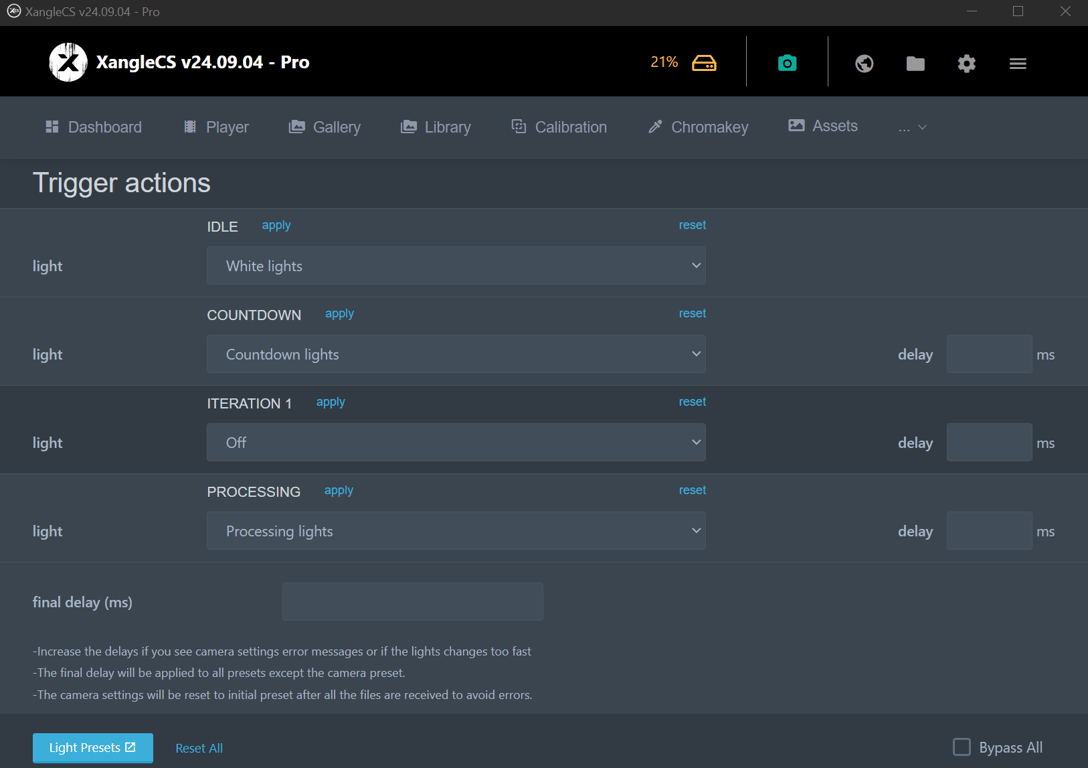Open the IDLE light dropdown White lights
This screenshot has width=1088, height=768.
[456, 266]
